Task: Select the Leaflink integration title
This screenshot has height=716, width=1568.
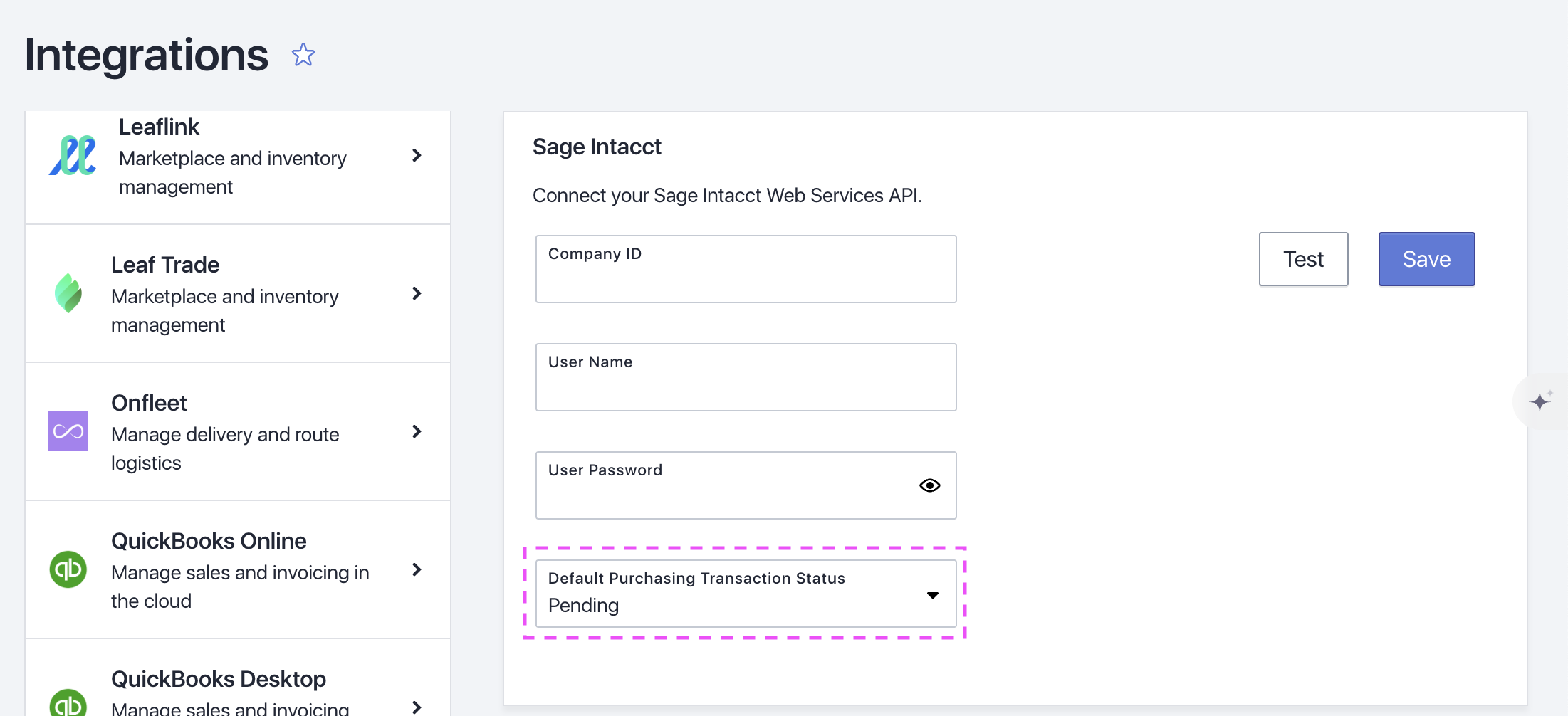Action: [159, 127]
